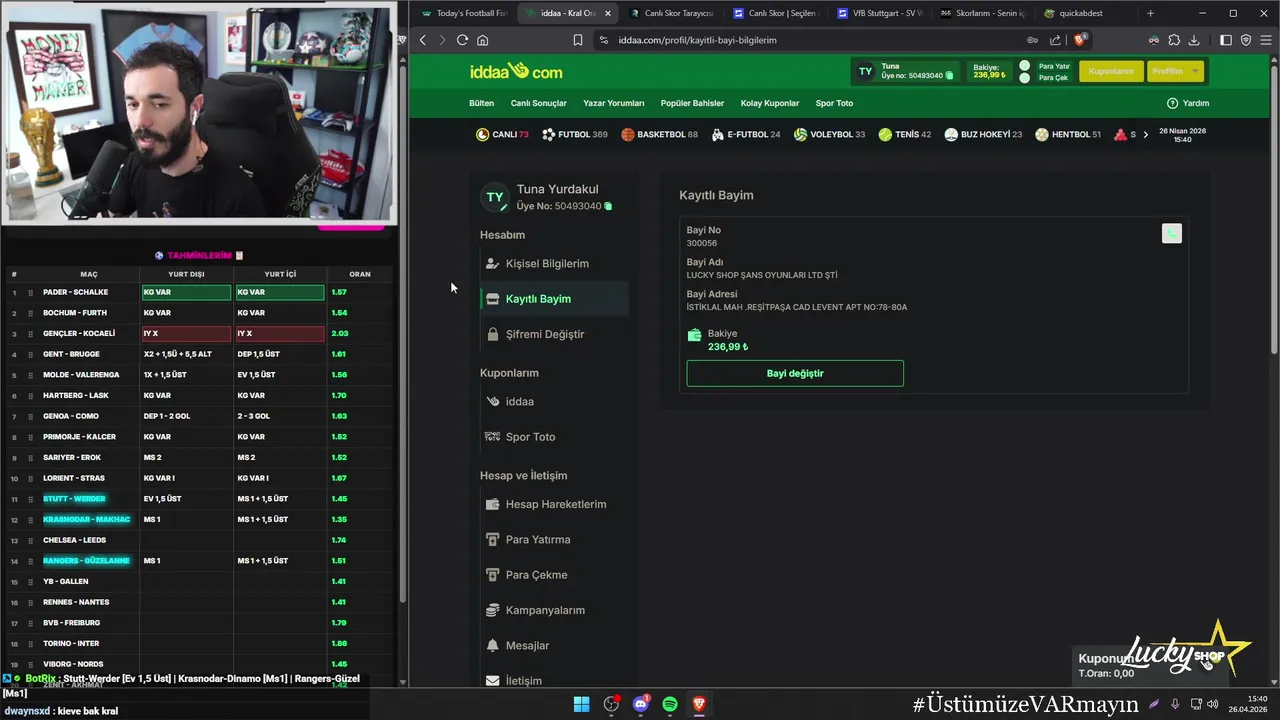Open Yardım help link
The image size is (1280, 720).
(x=1188, y=103)
